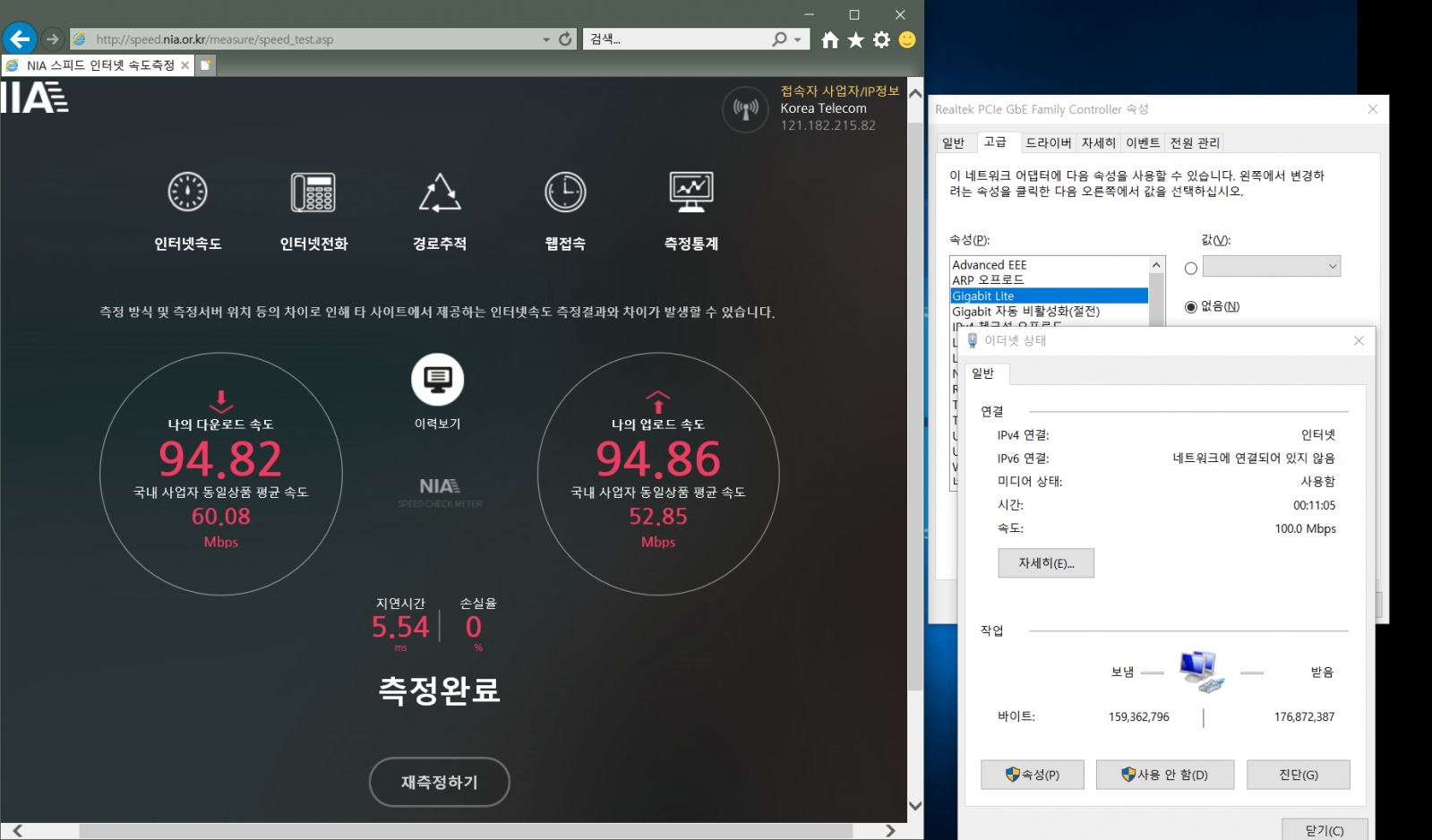Image resolution: width=1432 pixels, height=840 pixels.
Task: Open 측정통계 statistics monitor icon
Action: pyautogui.click(x=691, y=192)
